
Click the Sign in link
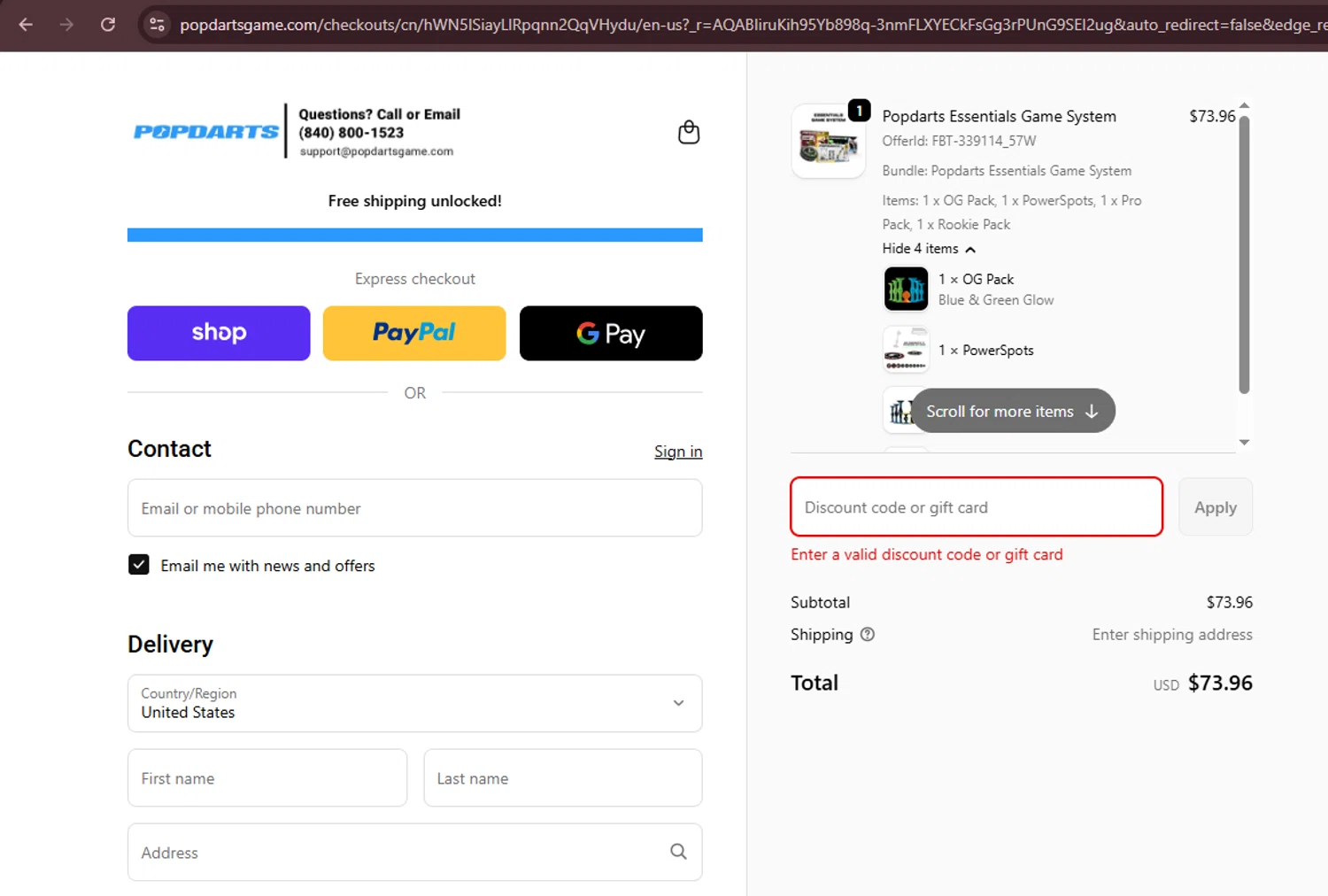pos(678,452)
